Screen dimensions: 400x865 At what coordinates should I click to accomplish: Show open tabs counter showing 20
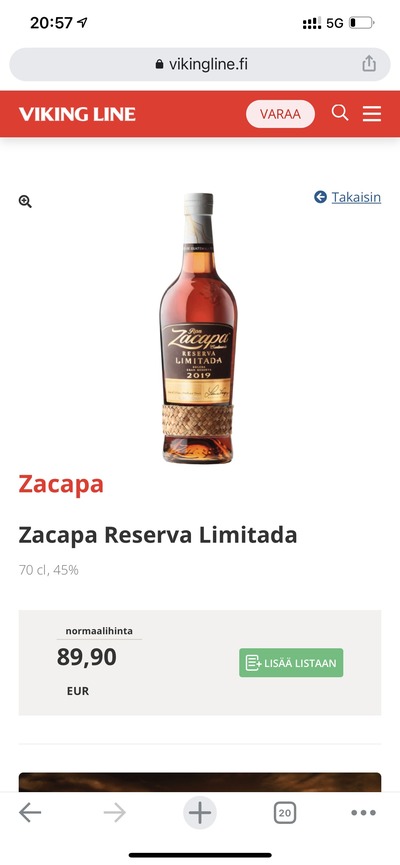pyautogui.click(x=285, y=813)
